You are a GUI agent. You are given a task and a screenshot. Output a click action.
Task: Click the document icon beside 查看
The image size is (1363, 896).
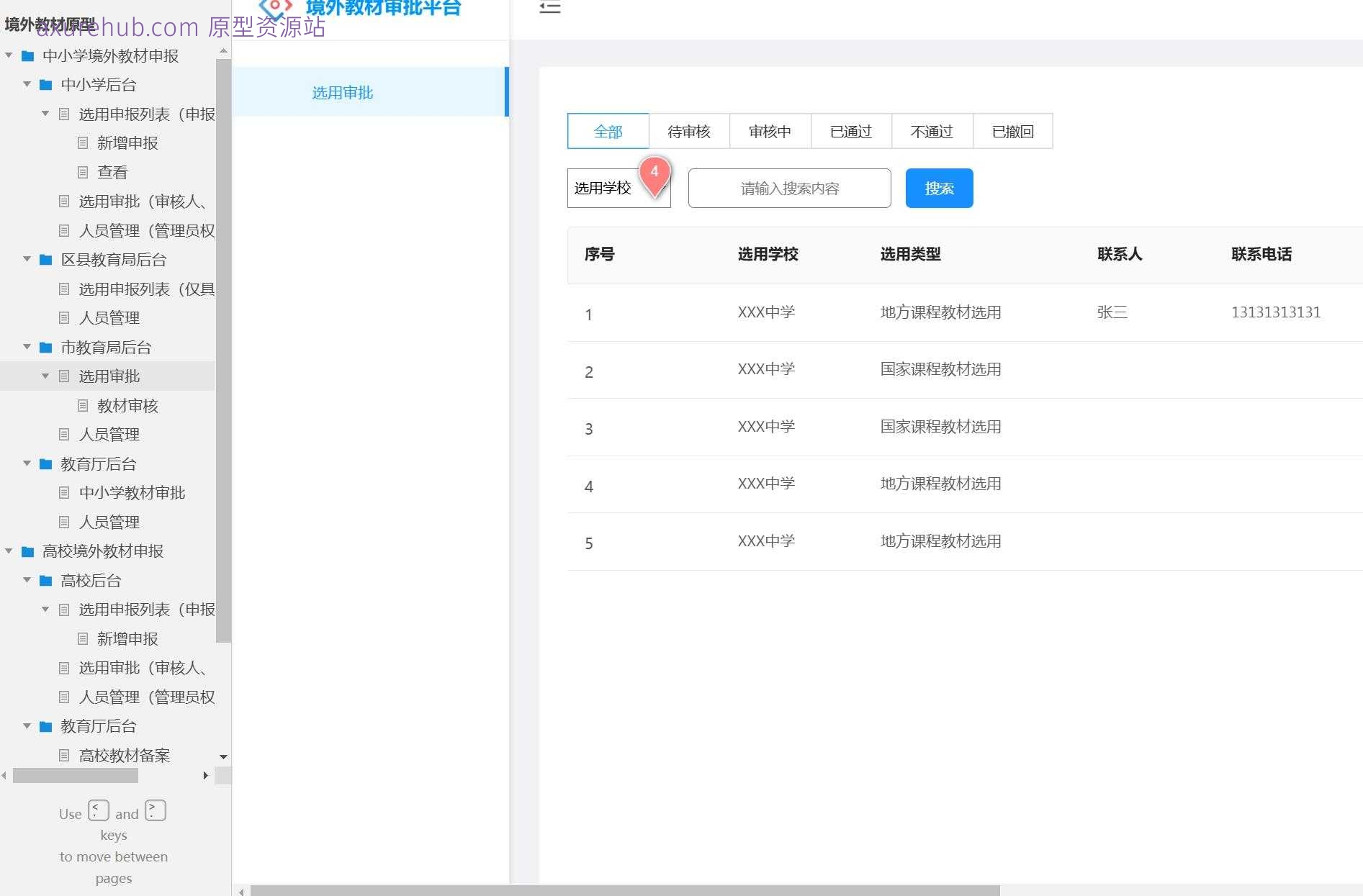click(82, 171)
